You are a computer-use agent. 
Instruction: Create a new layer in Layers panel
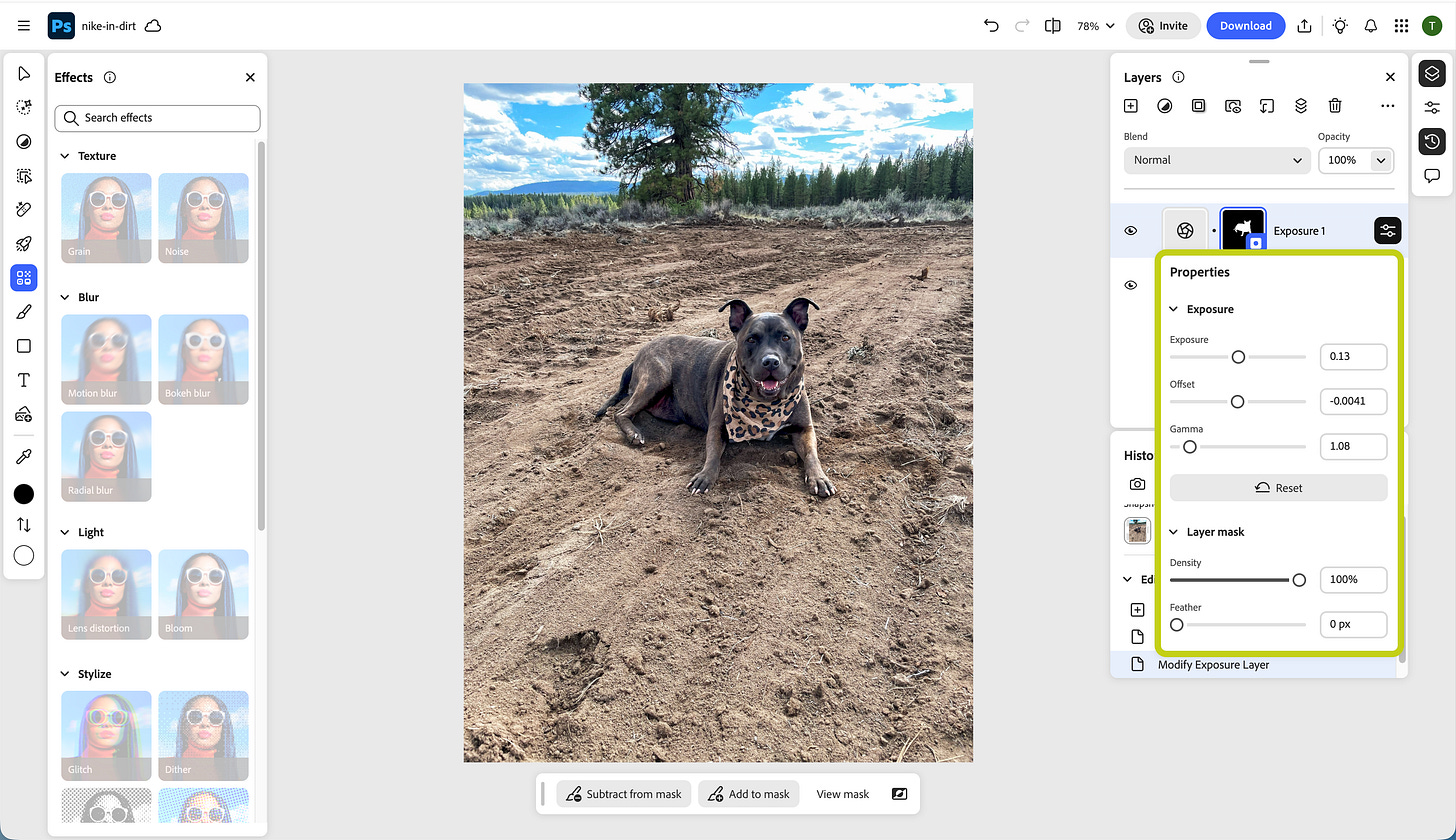[x=1130, y=105]
